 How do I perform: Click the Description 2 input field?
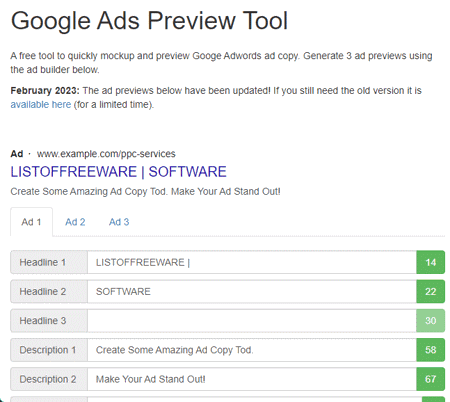point(252,379)
